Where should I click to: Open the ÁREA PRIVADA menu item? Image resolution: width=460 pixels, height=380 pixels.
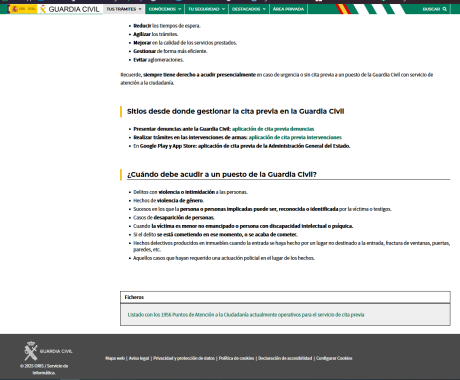tap(288, 9)
